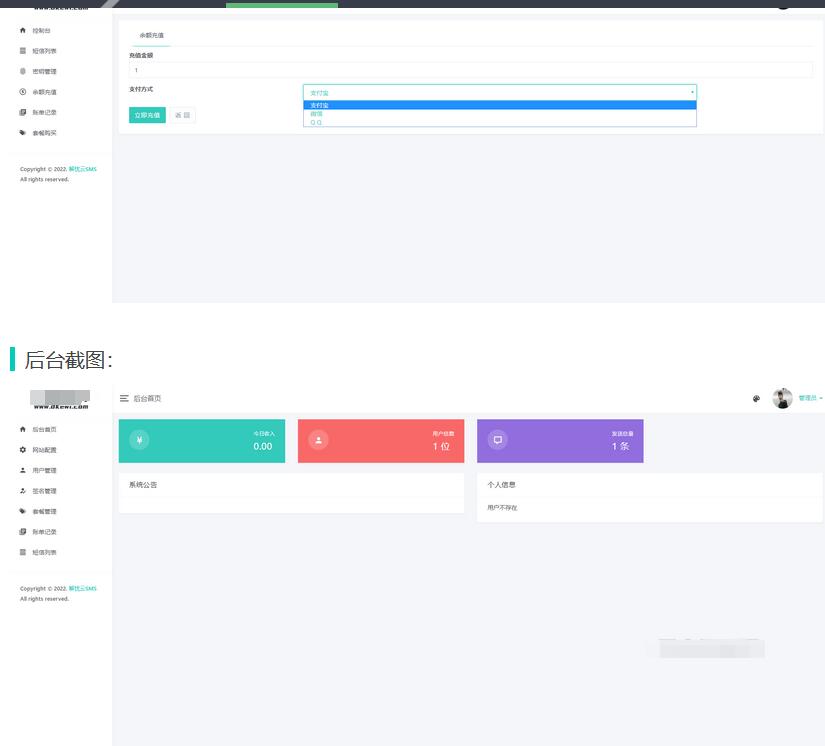Open the 支付方式 dropdown showing 支付宝
This screenshot has height=746, width=825.
tap(499, 92)
